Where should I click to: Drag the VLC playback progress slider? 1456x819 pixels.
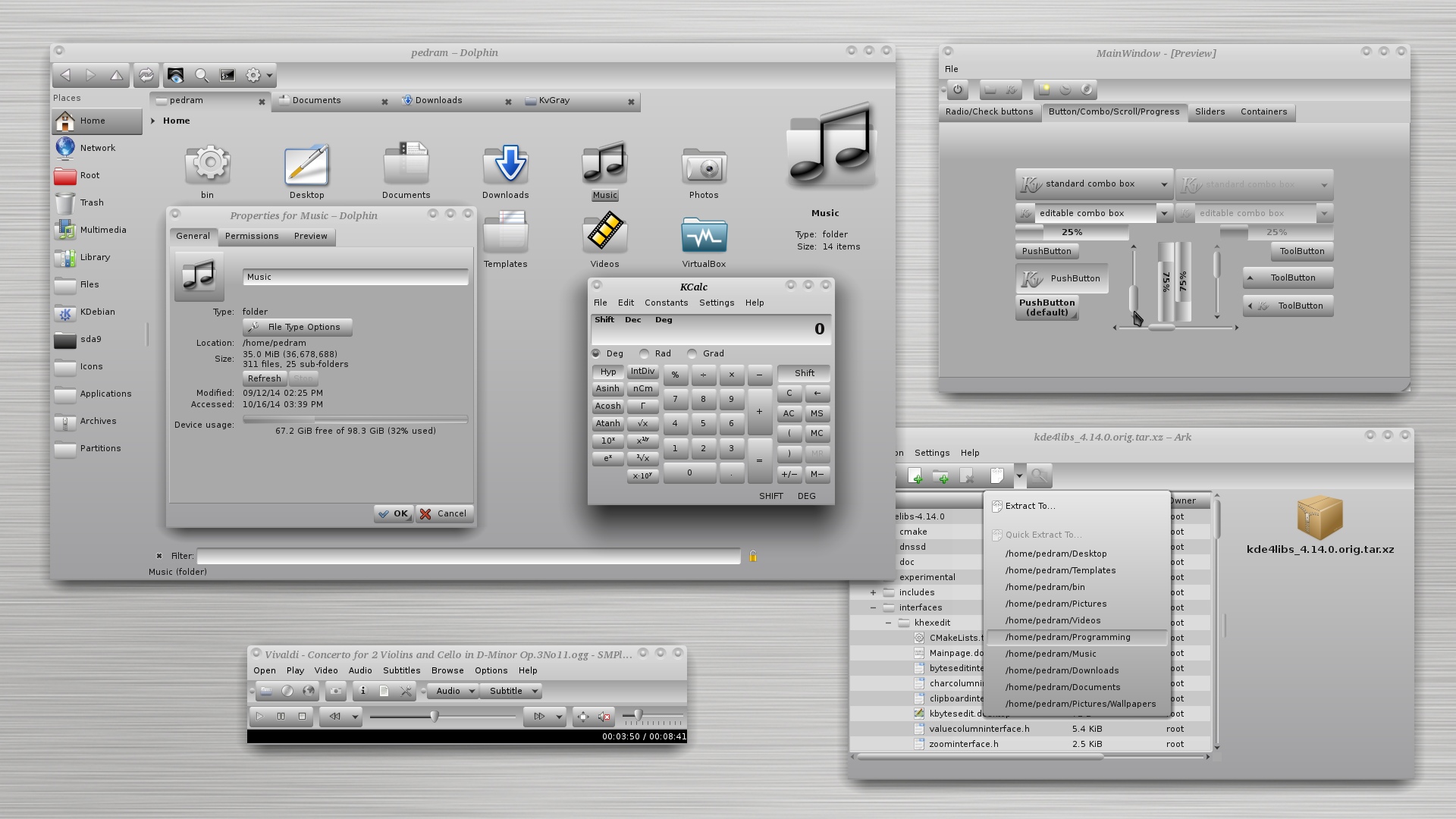(434, 715)
